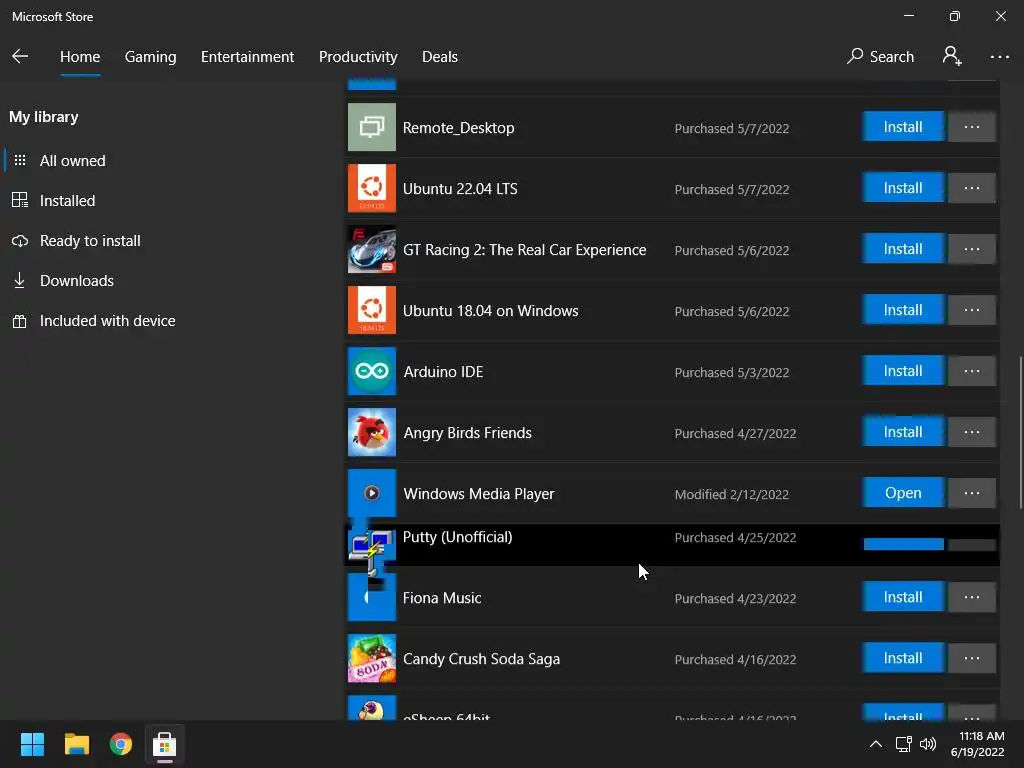Expand more options for Remote_Desktop

[x=972, y=127]
